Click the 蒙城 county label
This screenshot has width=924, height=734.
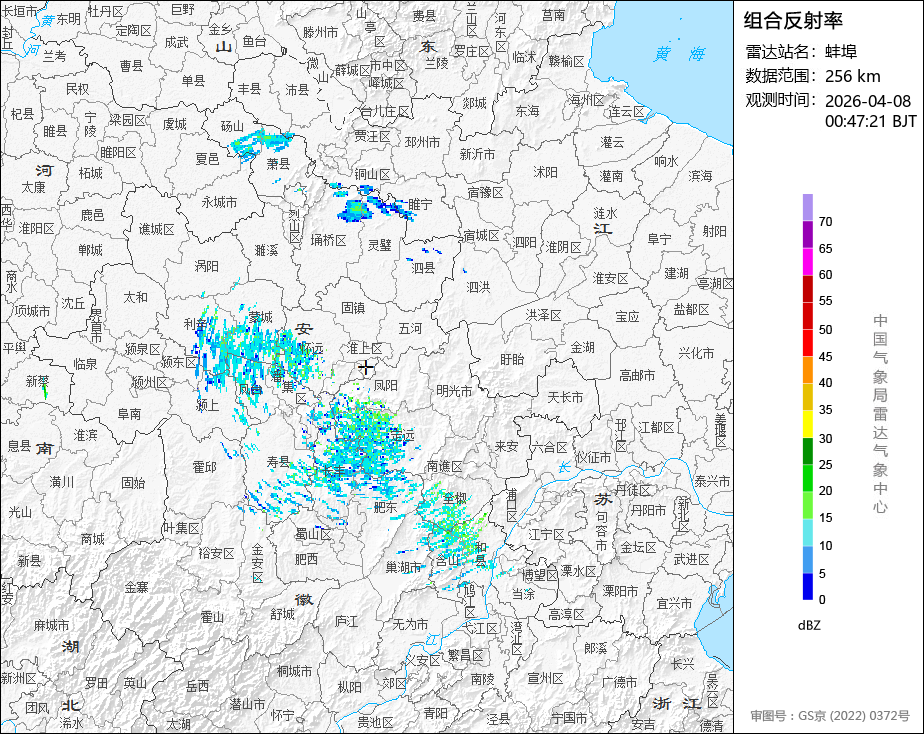(260, 317)
